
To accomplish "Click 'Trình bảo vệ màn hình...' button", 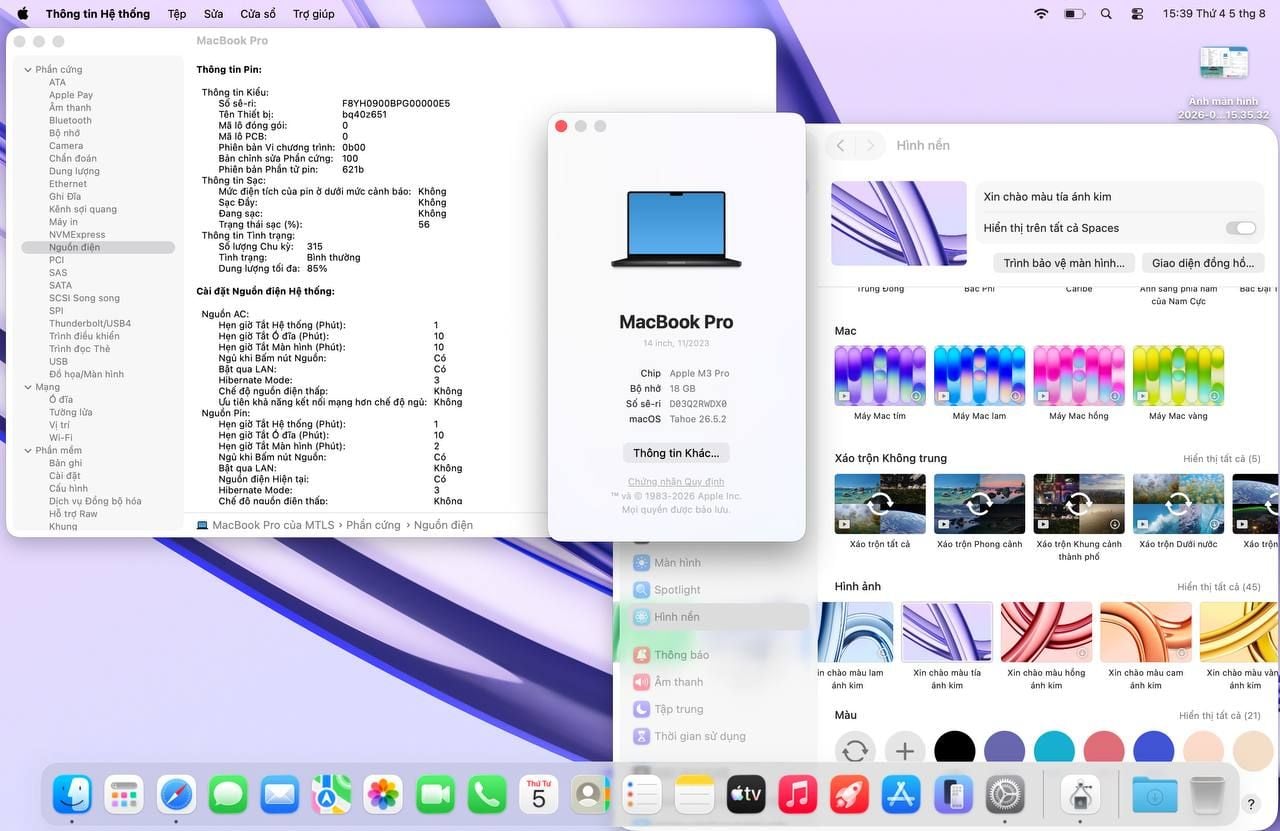I will point(1063,263).
